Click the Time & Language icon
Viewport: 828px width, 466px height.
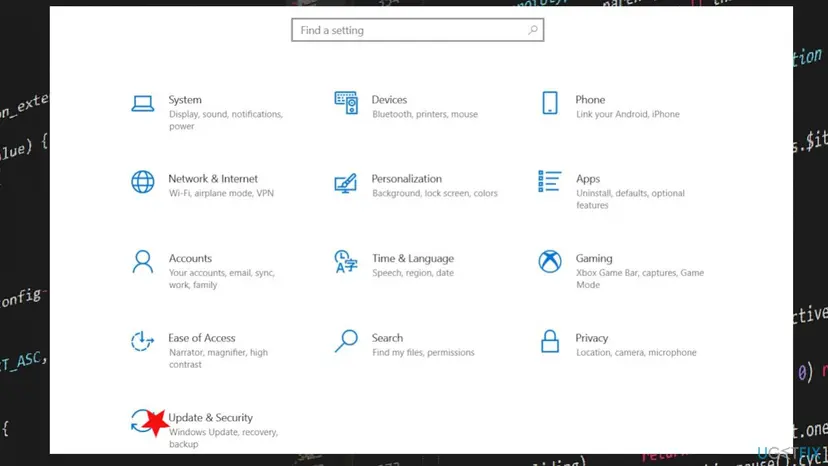[x=346, y=262]
